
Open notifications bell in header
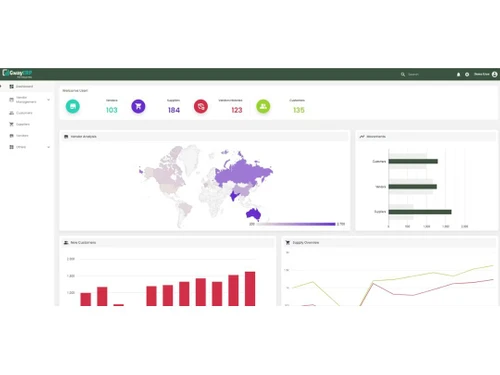click(458, 74)
